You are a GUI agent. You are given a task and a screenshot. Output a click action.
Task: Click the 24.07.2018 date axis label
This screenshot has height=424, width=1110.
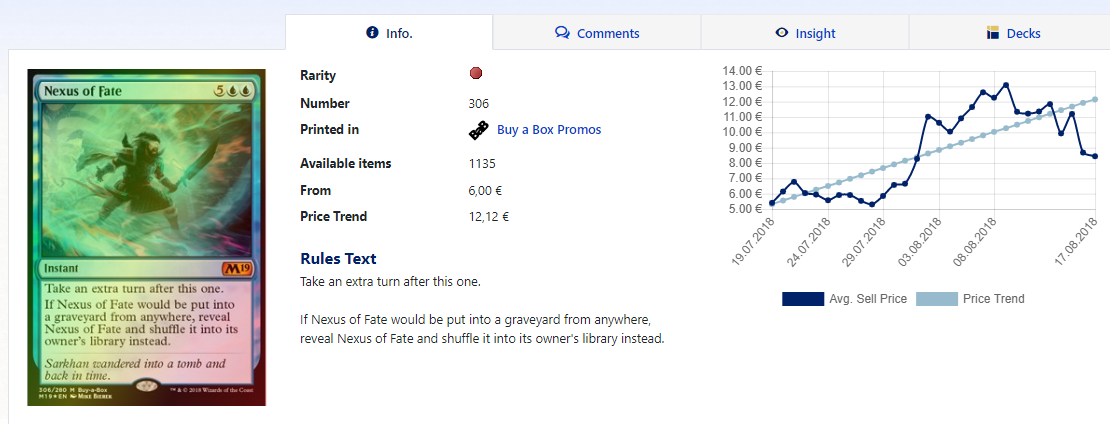(x=810, y=240)
